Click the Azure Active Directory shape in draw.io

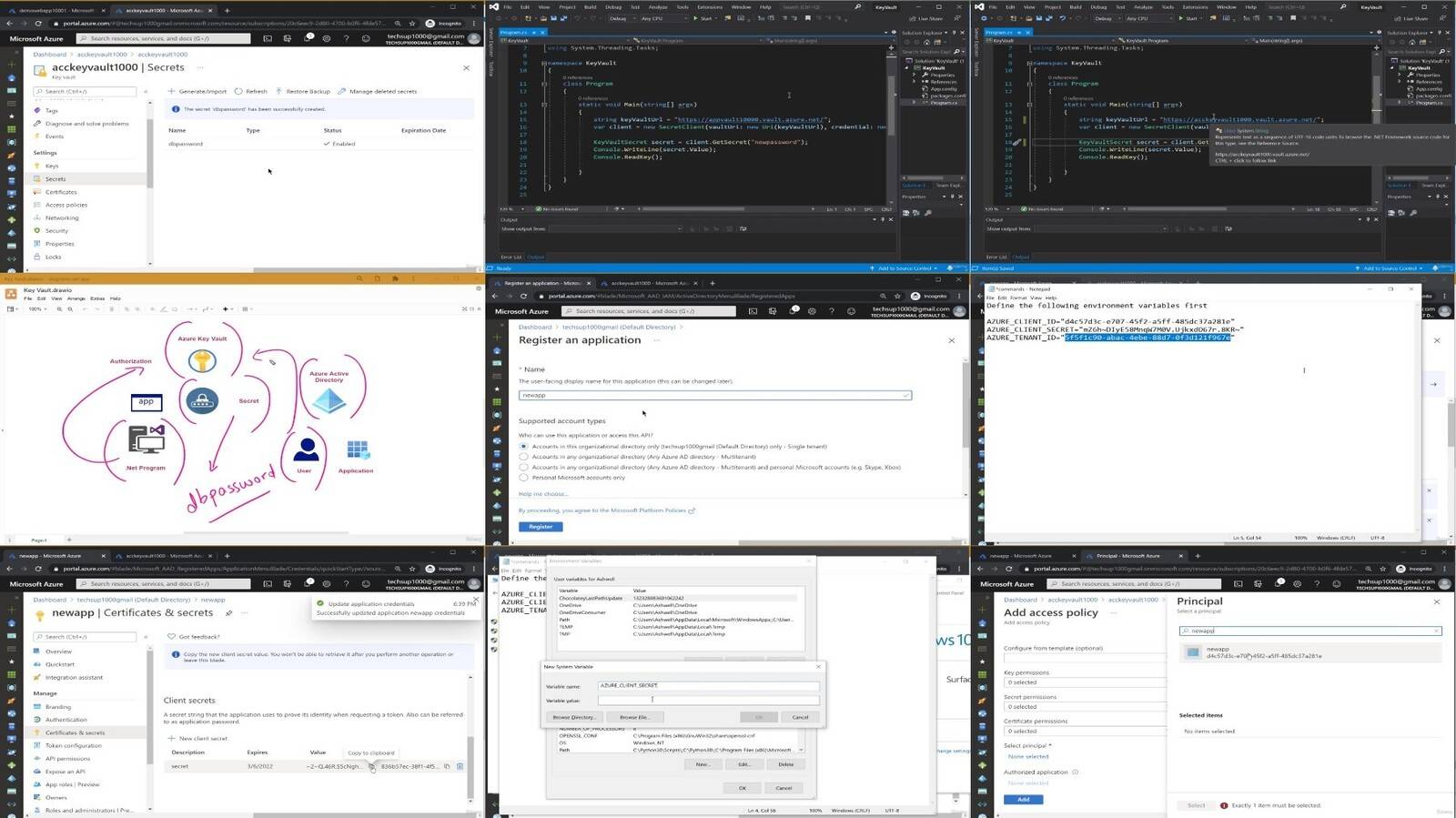pyautogui.click(x=329, y=399)
